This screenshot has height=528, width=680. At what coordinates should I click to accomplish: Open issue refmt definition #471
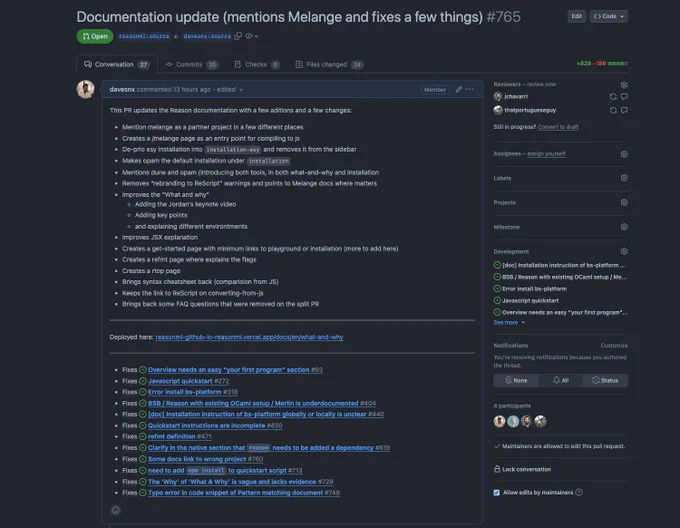coord(180,437)
